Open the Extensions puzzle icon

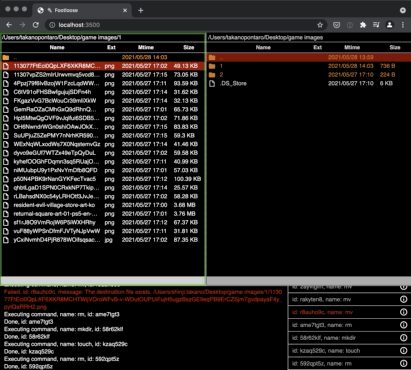click(x=363, y=25)
